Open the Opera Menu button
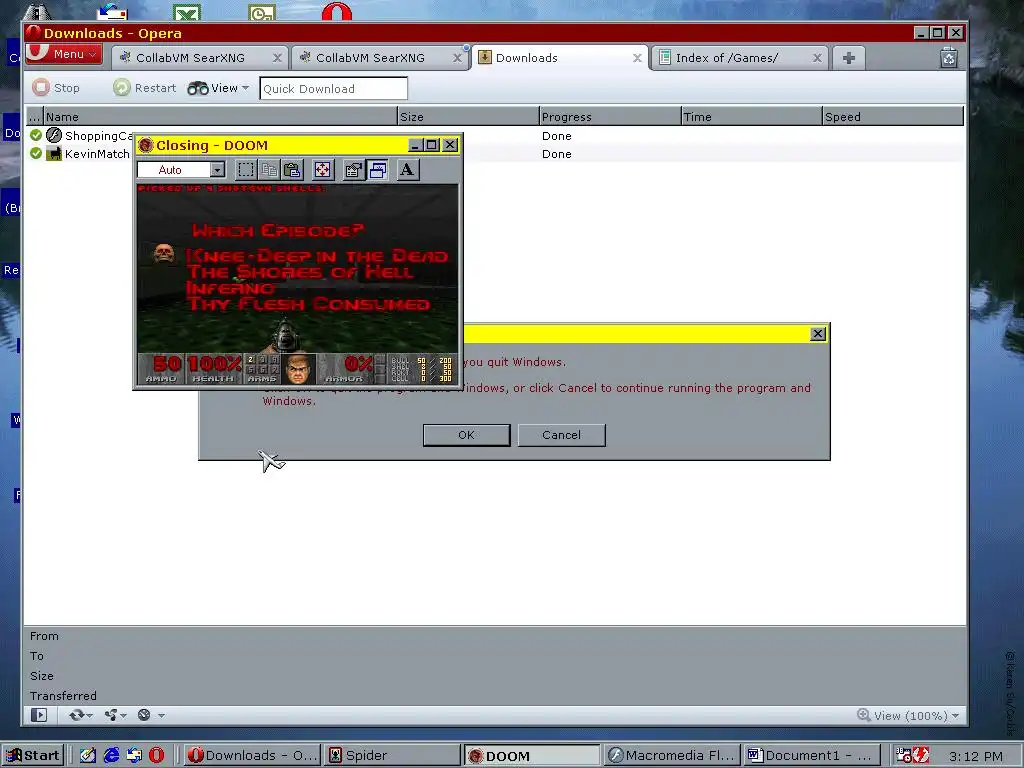Viewport: 1024px width, 768px height. [x=63, y=54]
